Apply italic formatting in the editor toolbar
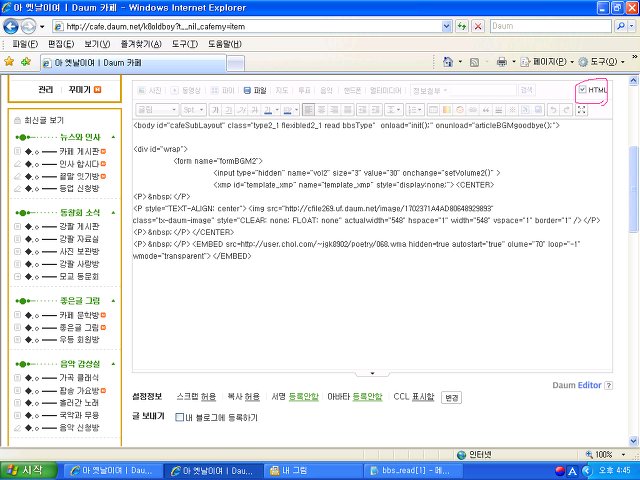The image size is (640, 480). (x=242, y=110)
